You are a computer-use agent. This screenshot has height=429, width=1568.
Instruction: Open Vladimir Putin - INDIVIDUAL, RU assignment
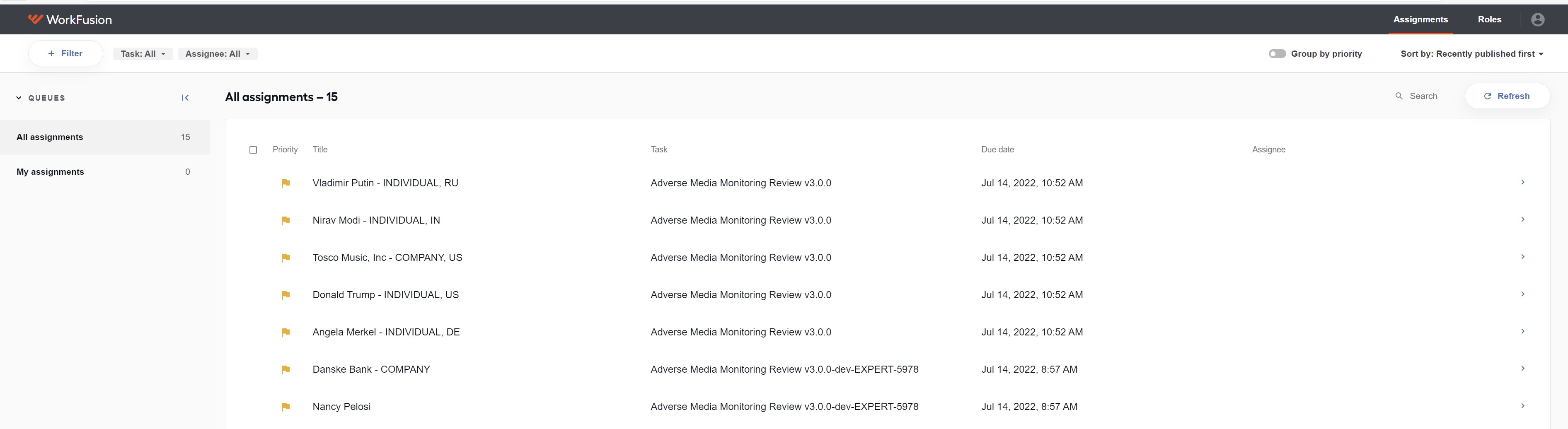[x=385, y=183]
